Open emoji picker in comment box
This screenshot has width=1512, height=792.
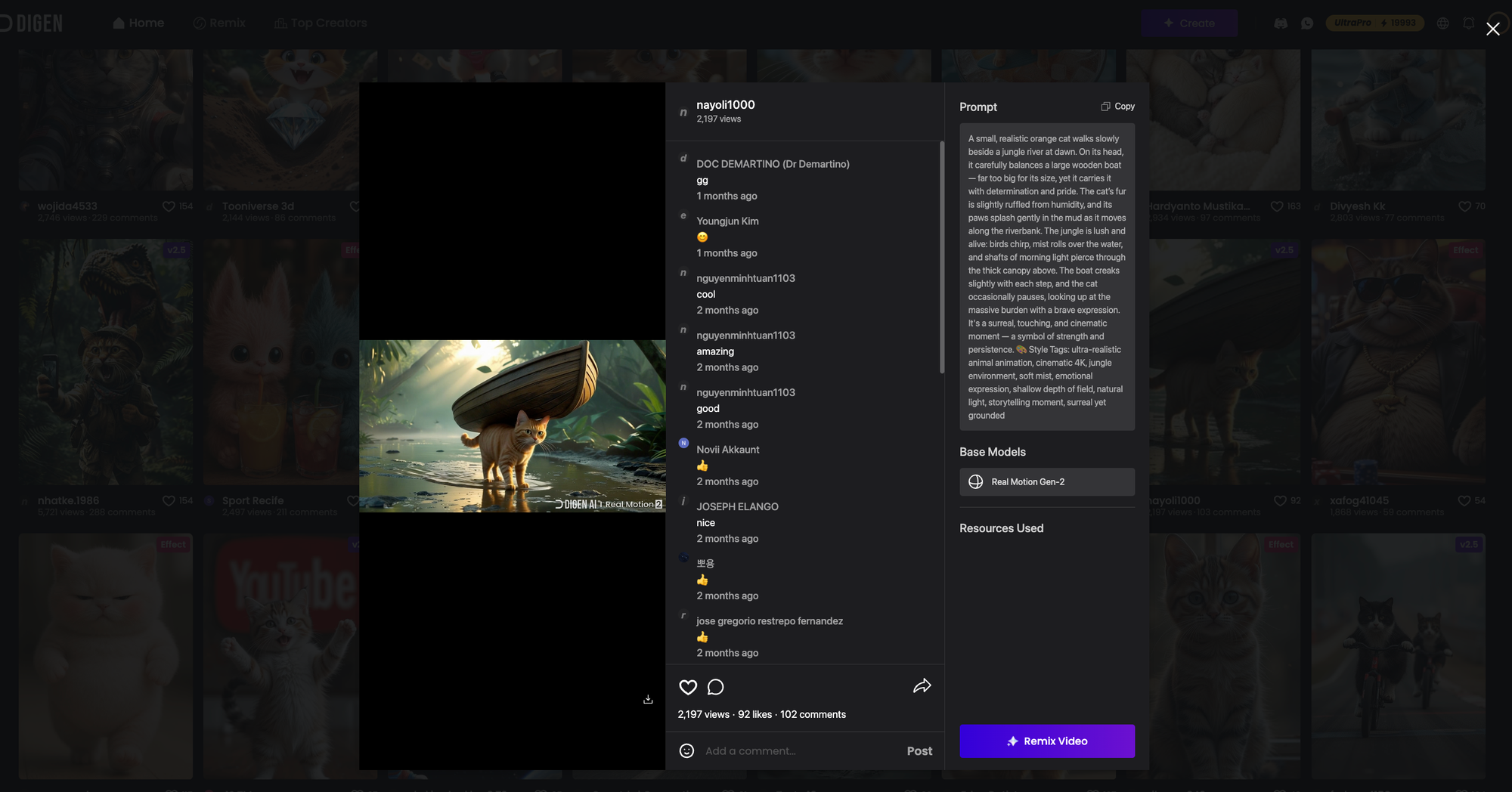[x=686, y=750]
